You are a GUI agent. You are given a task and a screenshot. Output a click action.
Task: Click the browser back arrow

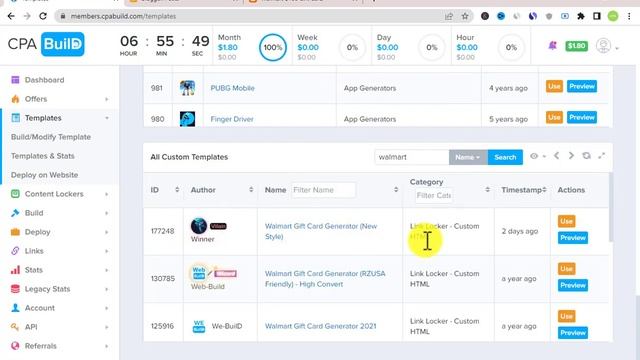click(11, 16)
